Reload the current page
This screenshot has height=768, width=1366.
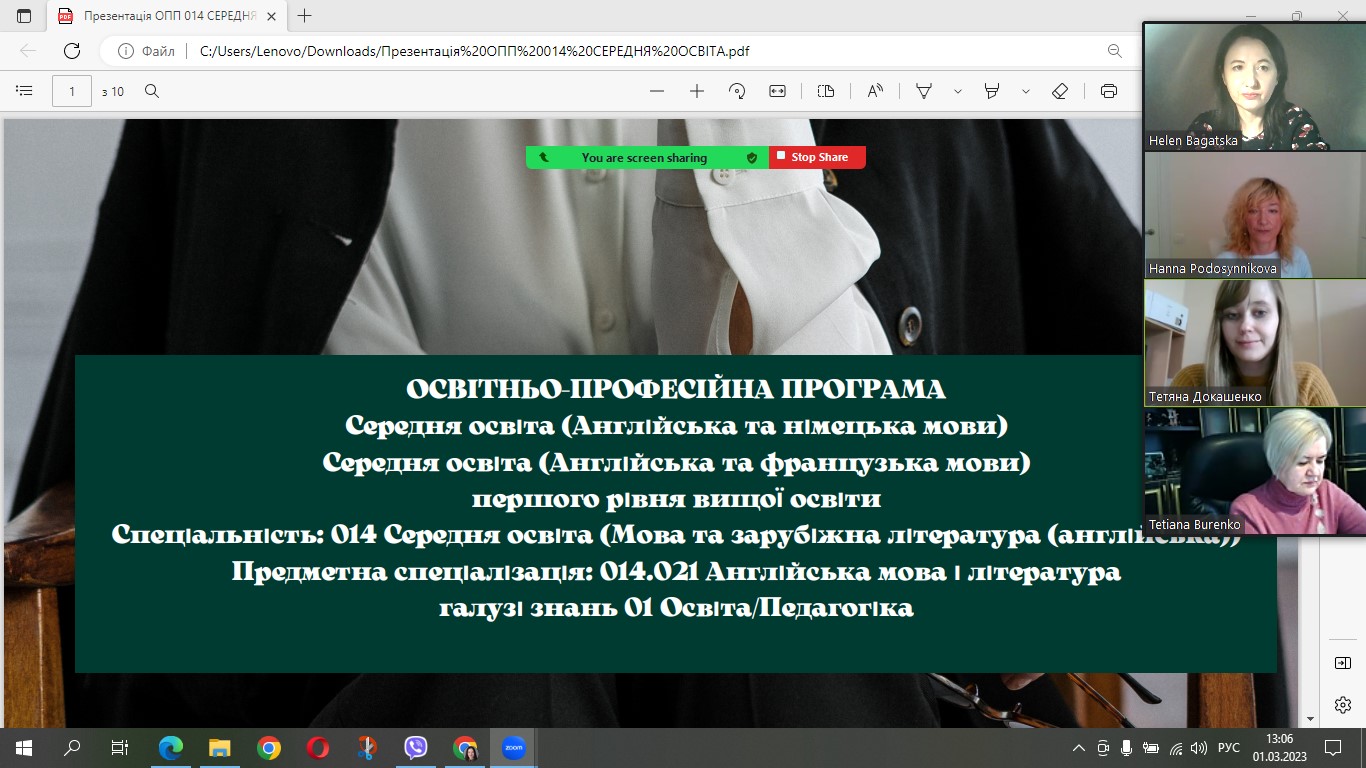(x=72, y=51)
